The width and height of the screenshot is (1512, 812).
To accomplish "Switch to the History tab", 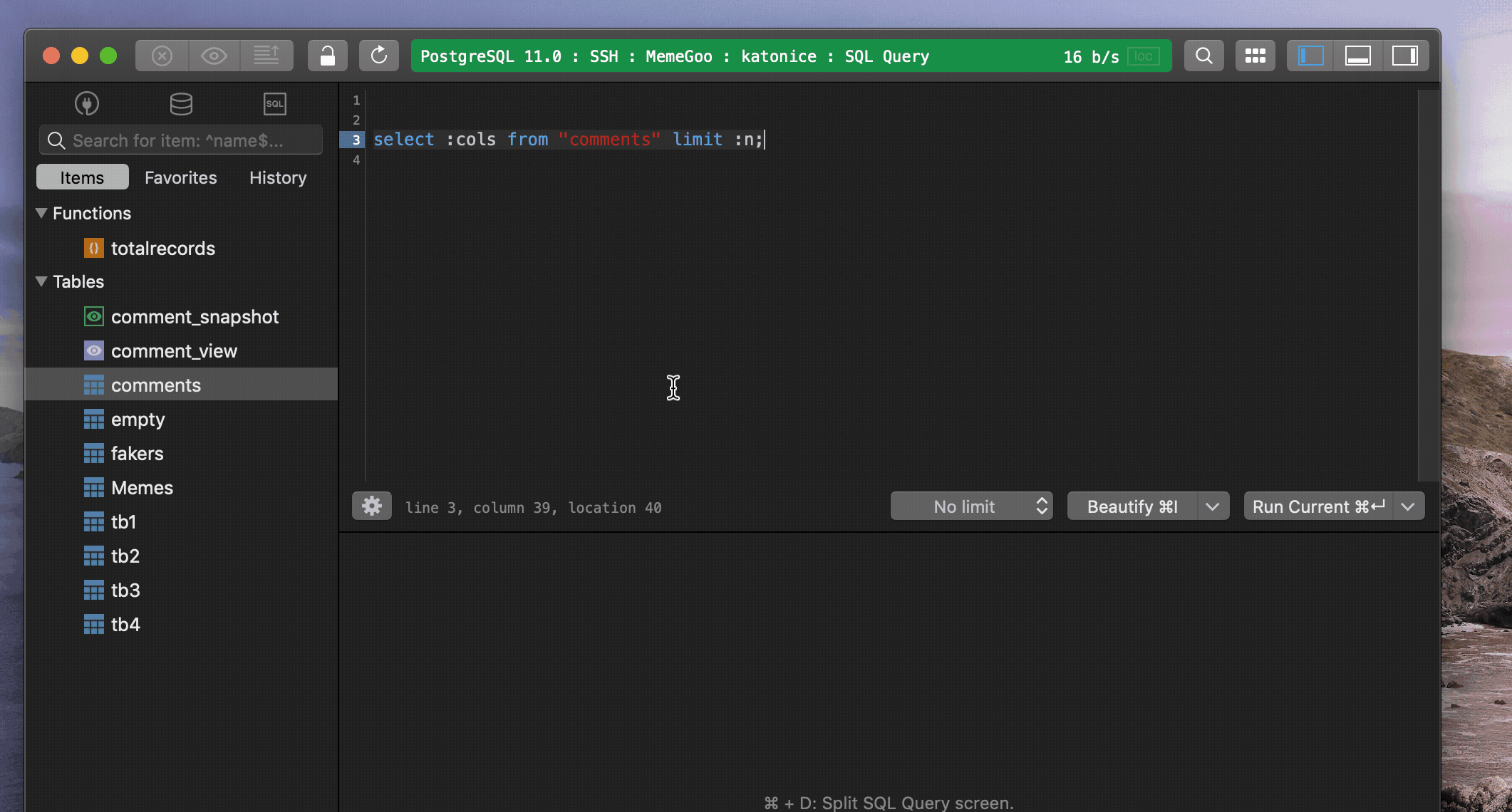I will (x=277, y=177).
